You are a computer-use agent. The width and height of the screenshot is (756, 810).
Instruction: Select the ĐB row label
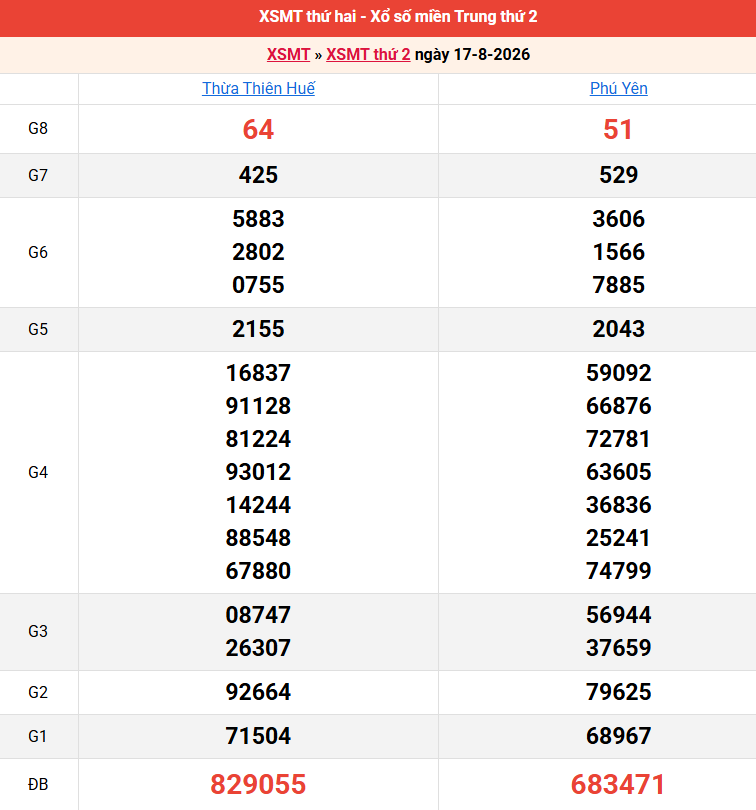38,785
